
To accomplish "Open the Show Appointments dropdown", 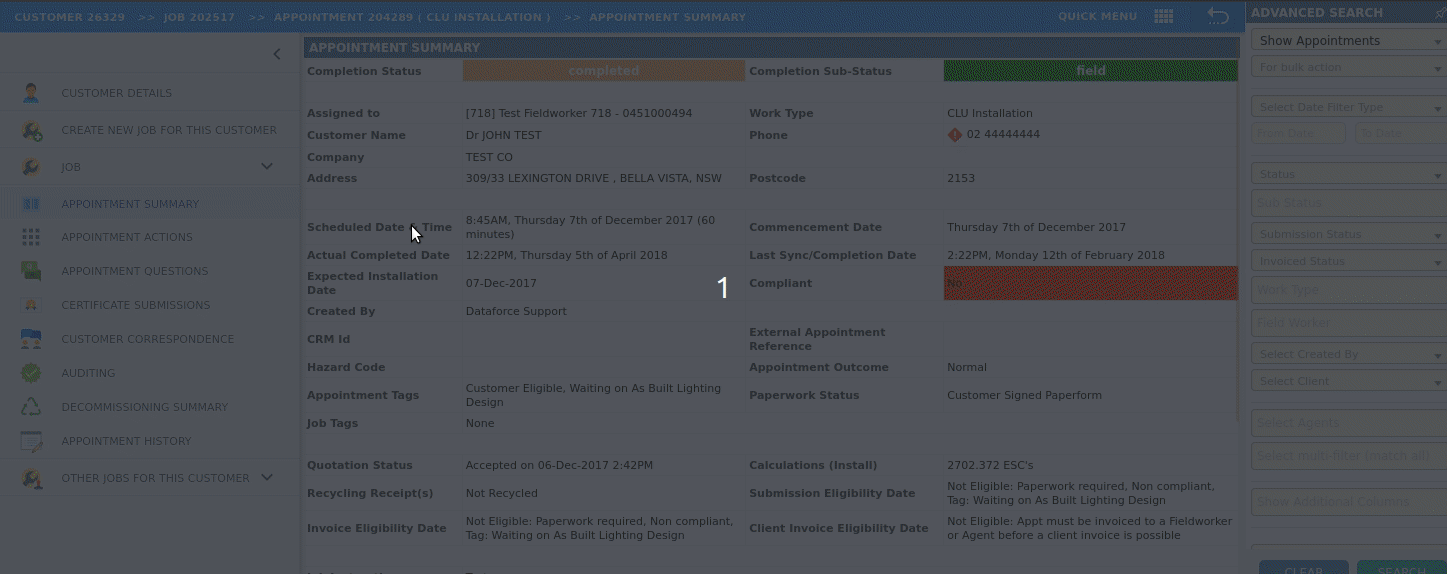I will (1347, 41).
